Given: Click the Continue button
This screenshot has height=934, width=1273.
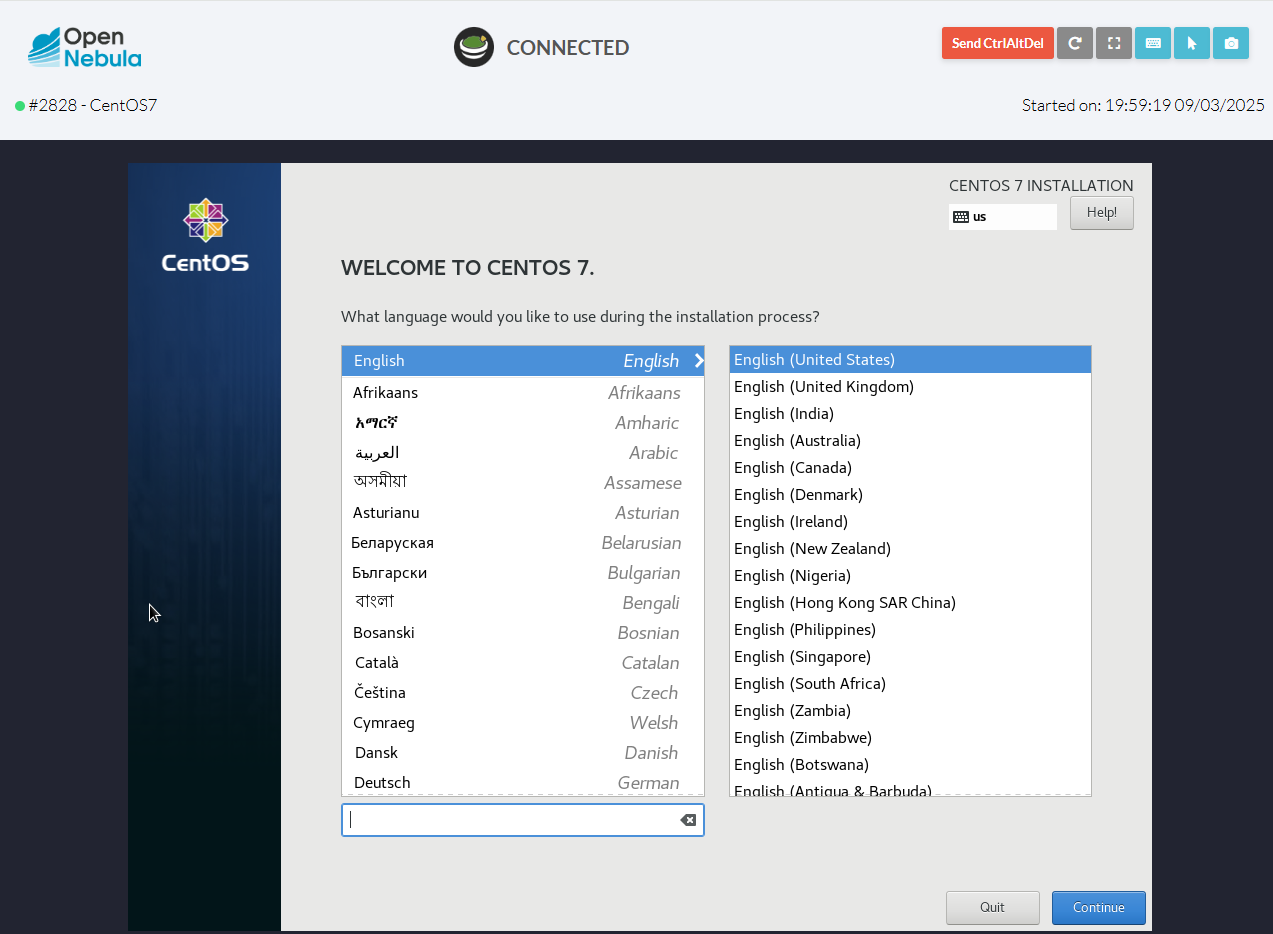Looking at the screenshot, I should click(x=1099, y=908).
